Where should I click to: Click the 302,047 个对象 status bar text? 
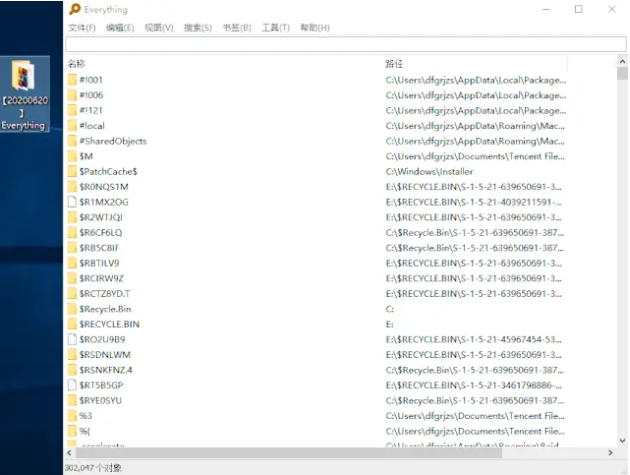tap(93, 468)
